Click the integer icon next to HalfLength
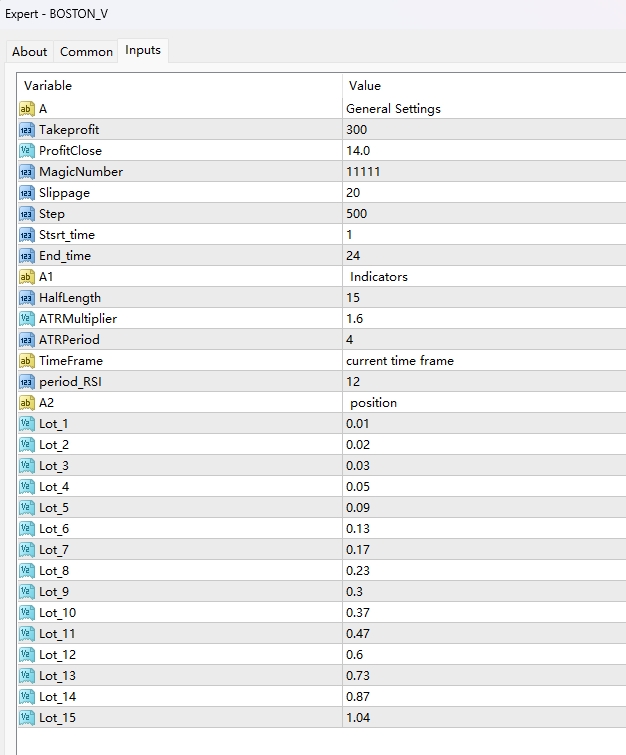This screenshot has height=755, width=626. (x=26, y=298)
